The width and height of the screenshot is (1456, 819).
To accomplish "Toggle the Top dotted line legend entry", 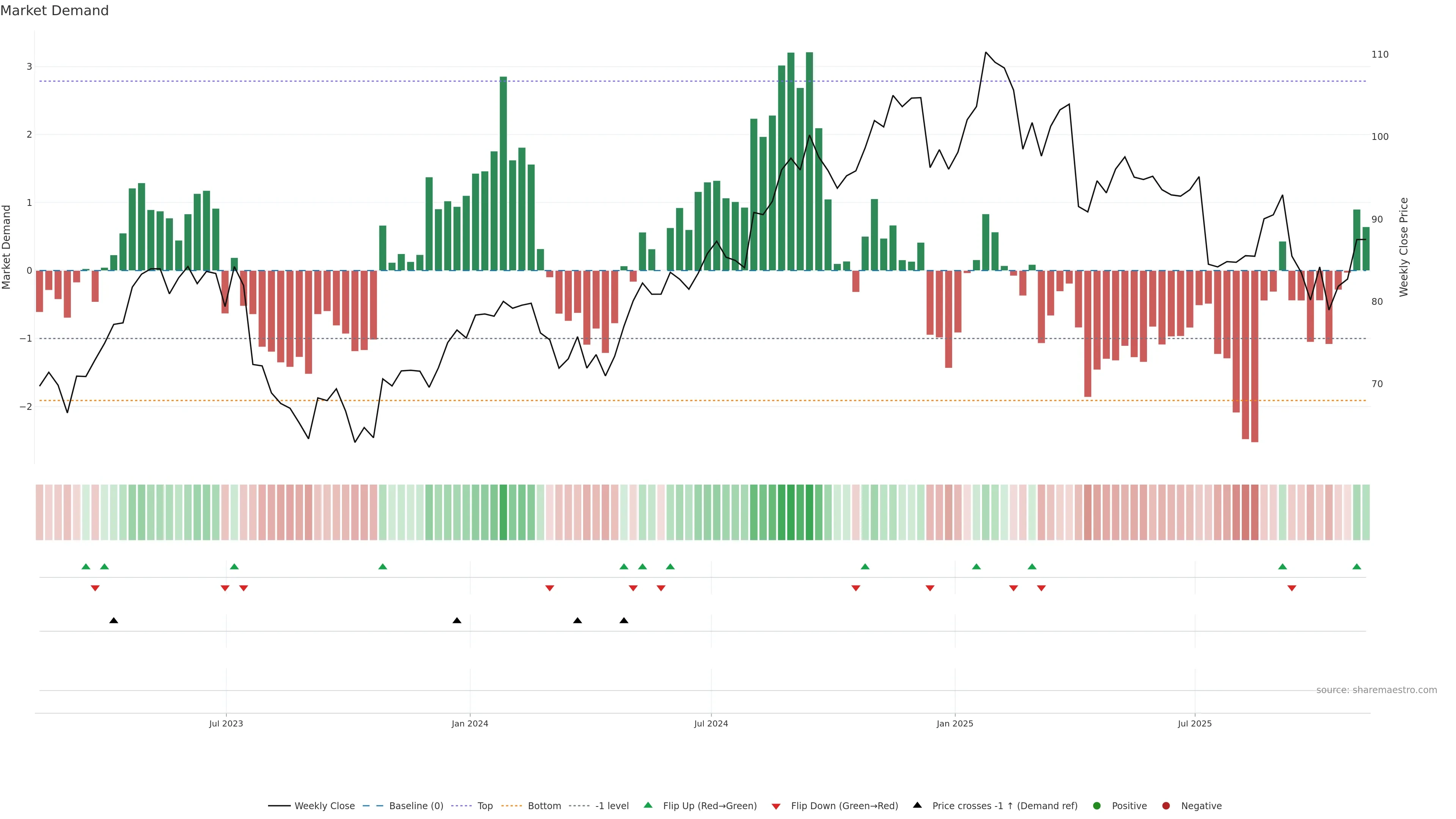I will click(485, 805).
